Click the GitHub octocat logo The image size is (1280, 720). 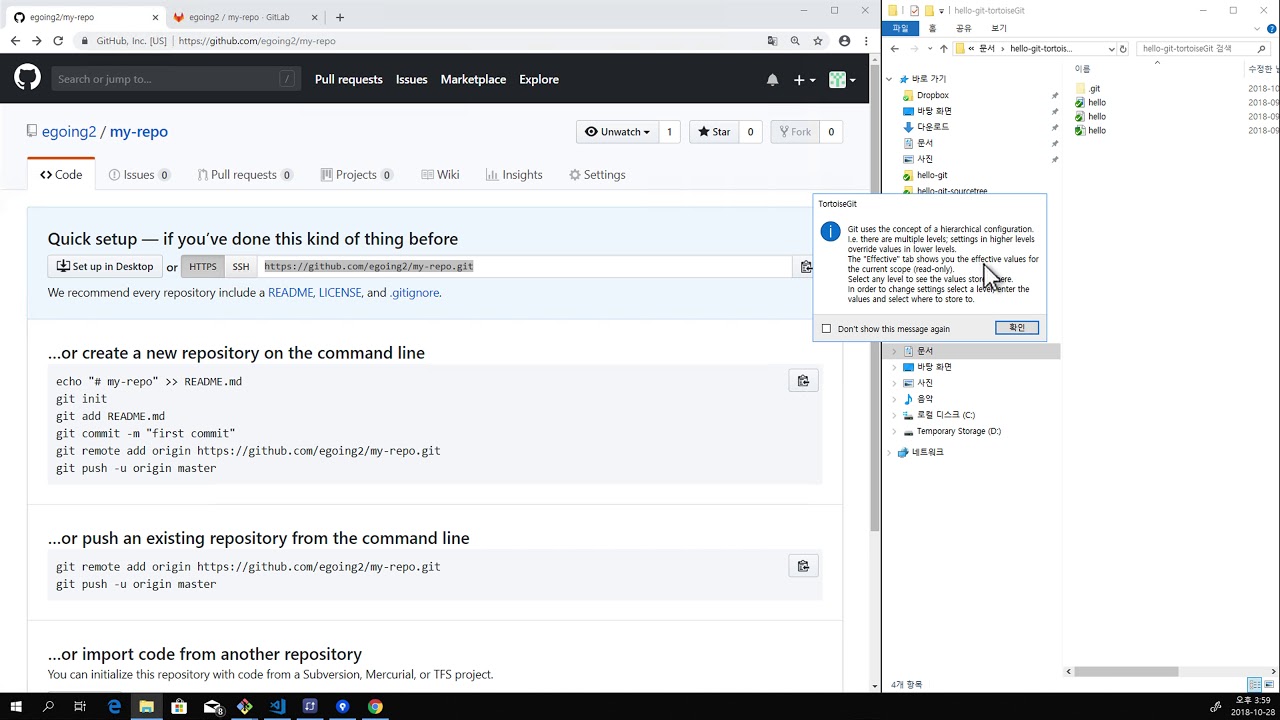pos(27,78)
